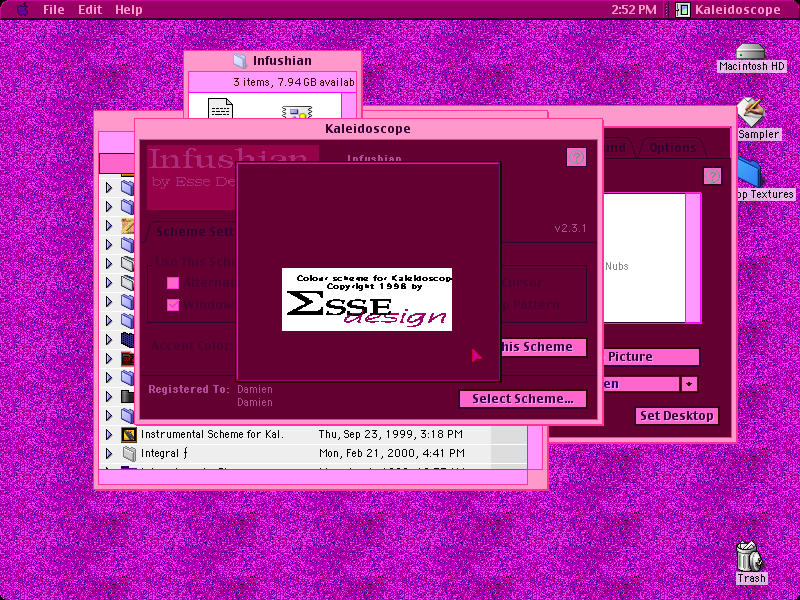Click the help question mark in the Kaleidoscope window
The width and height of the screenshot is (800, 600).
click(x=576, y=157)
